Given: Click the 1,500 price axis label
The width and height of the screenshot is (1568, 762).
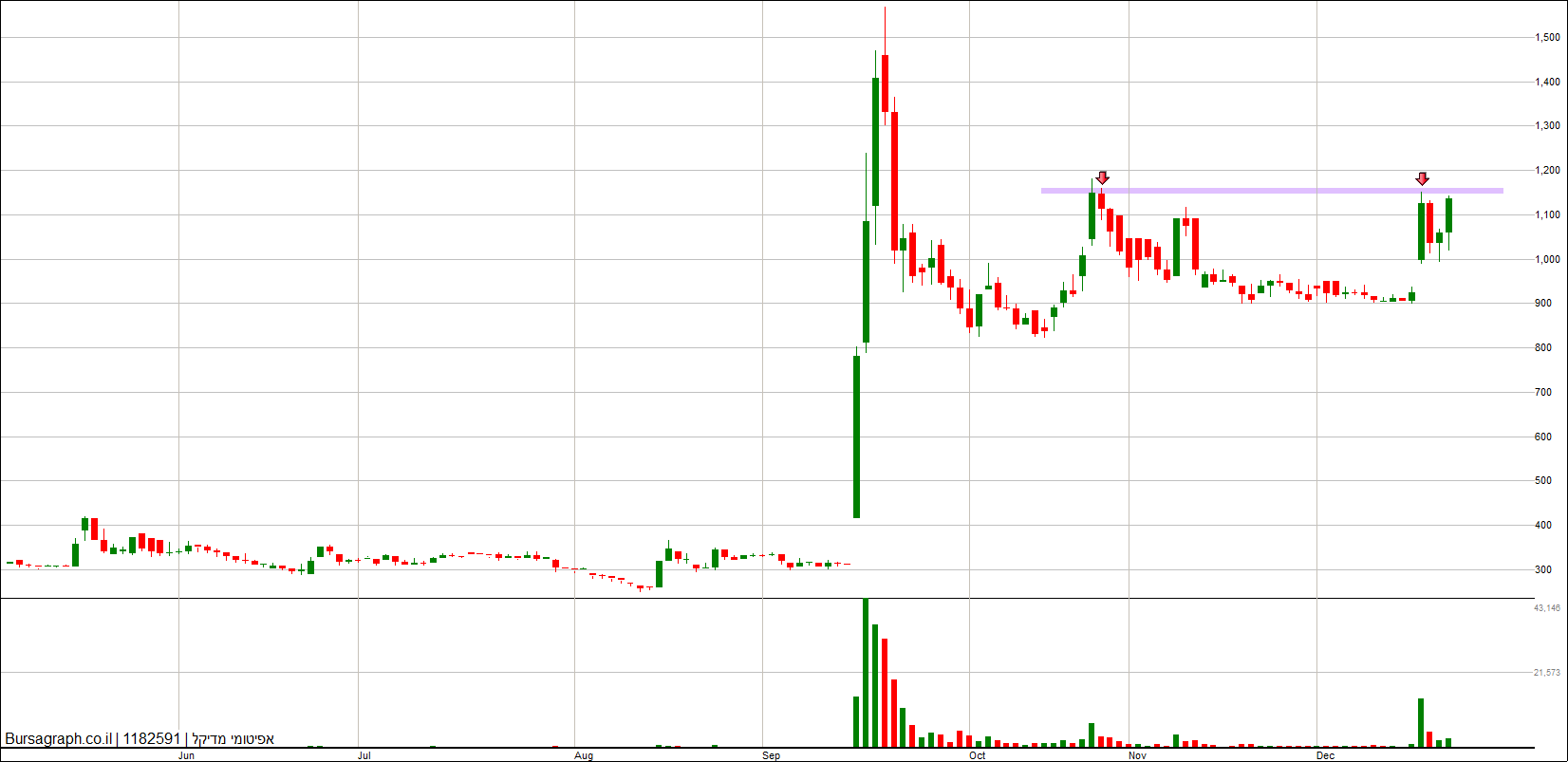Looking at the screenshot, I should pos(1548,38).
